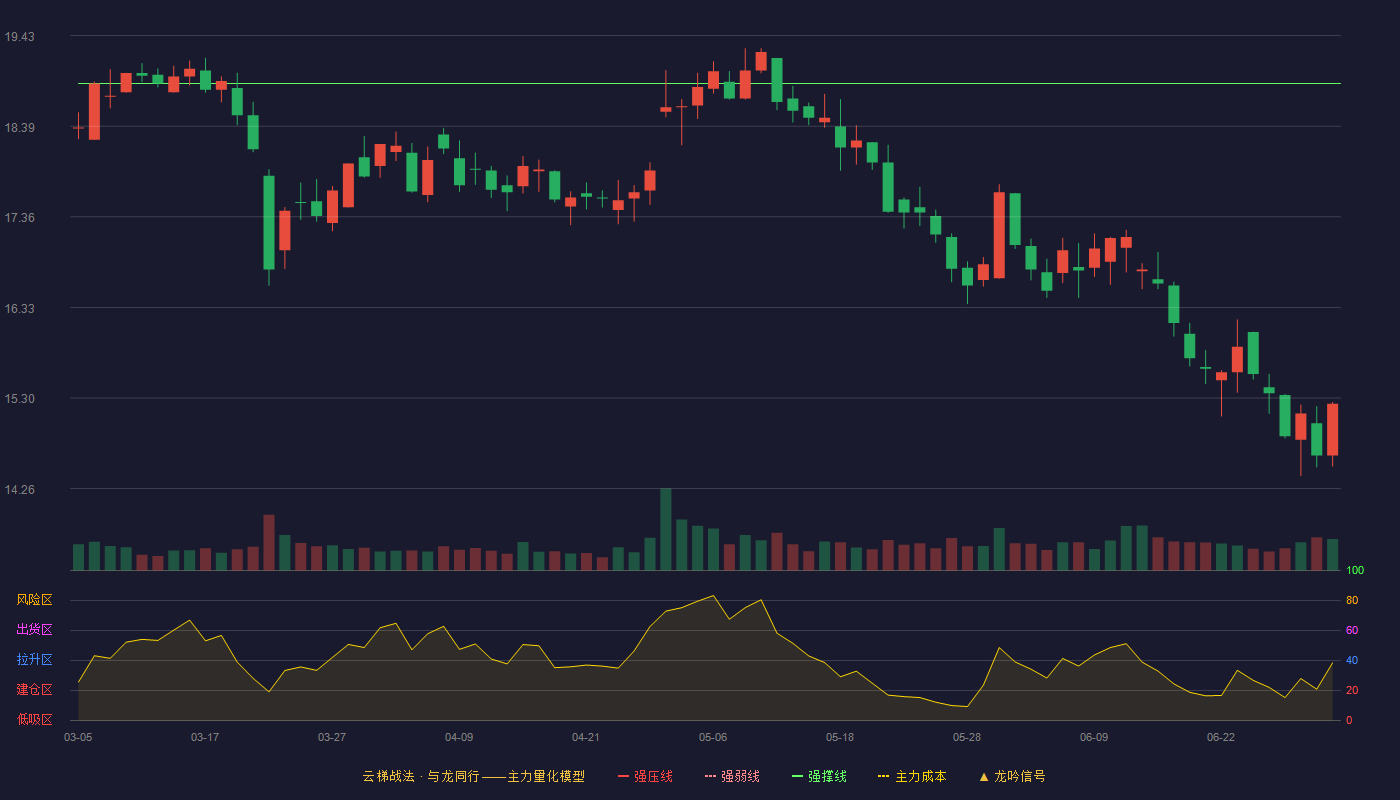The image size is (1400, 800).
Task: Click the 15.30 price axis label
Action: coord(19,399)
